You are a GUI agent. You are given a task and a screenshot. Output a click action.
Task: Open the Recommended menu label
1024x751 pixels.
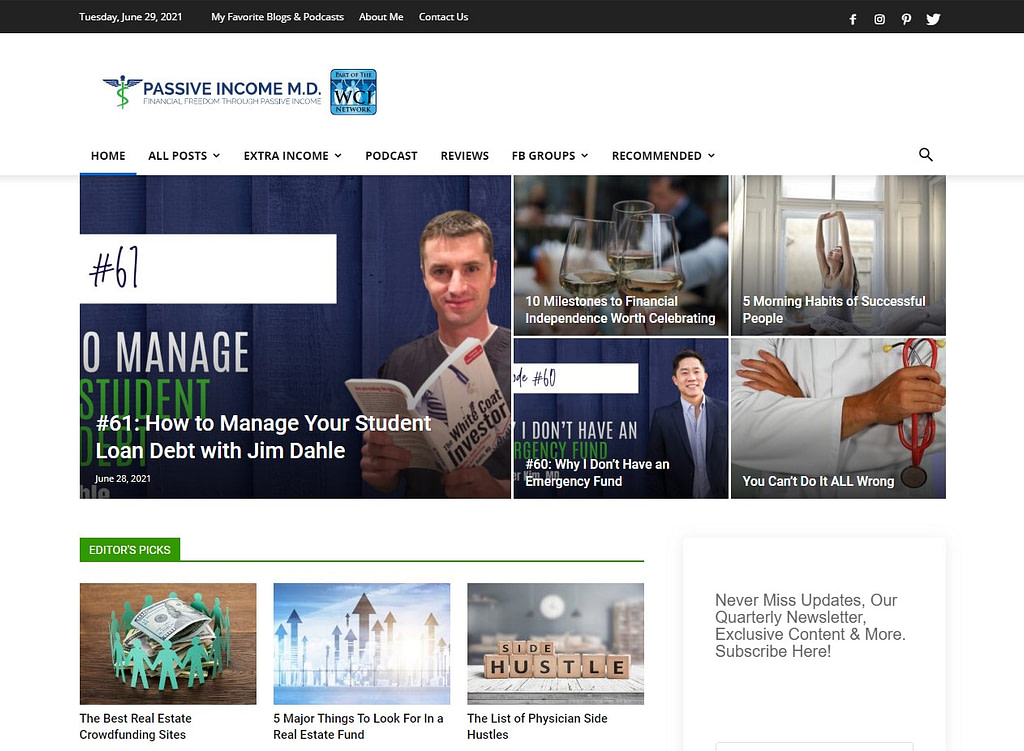click(x=656, y=155)
